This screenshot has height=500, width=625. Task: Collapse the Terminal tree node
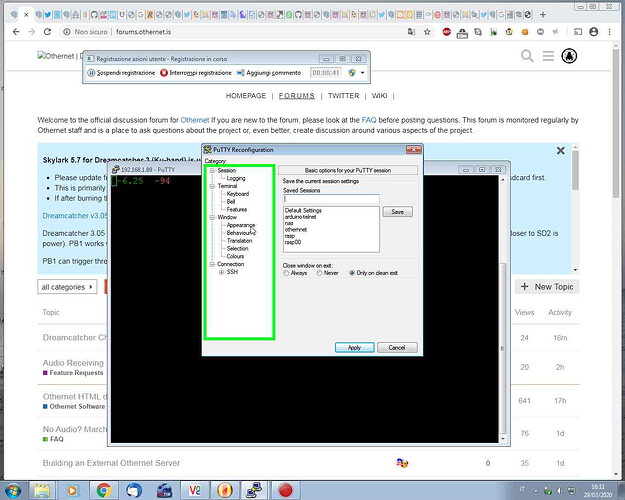(x=212, y=186)
